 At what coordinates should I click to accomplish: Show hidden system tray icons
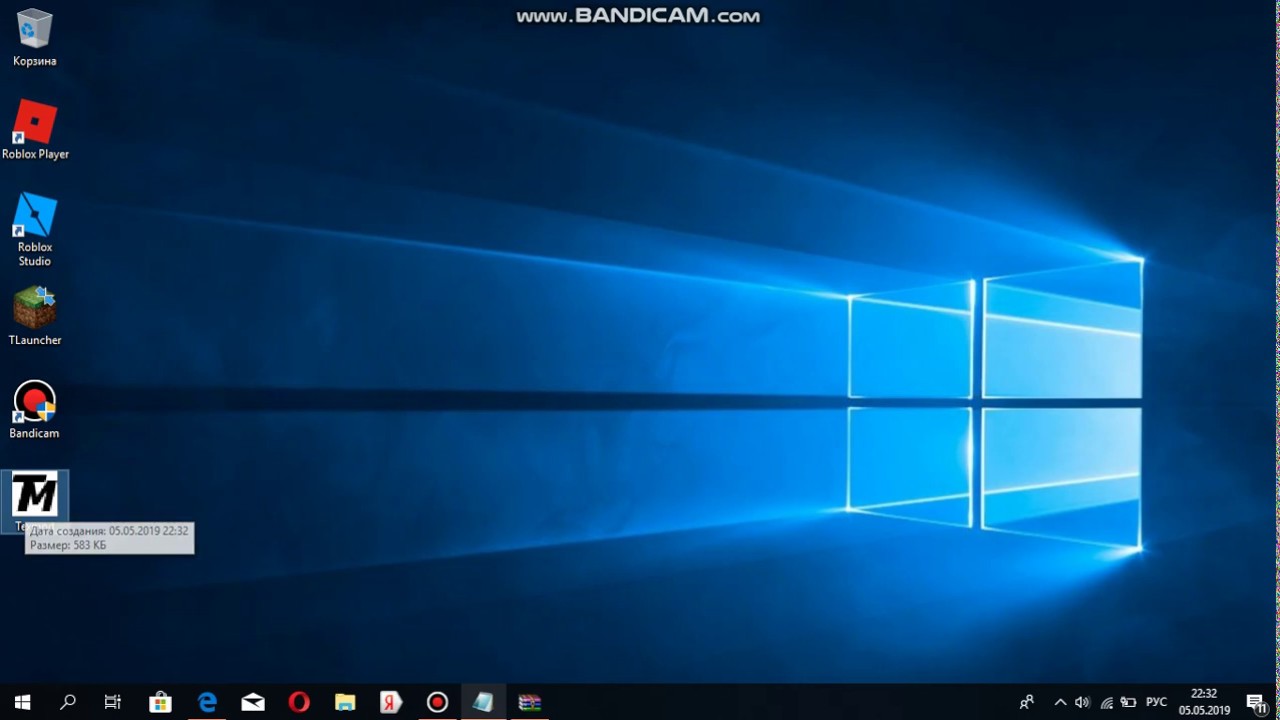[1060, 702]
